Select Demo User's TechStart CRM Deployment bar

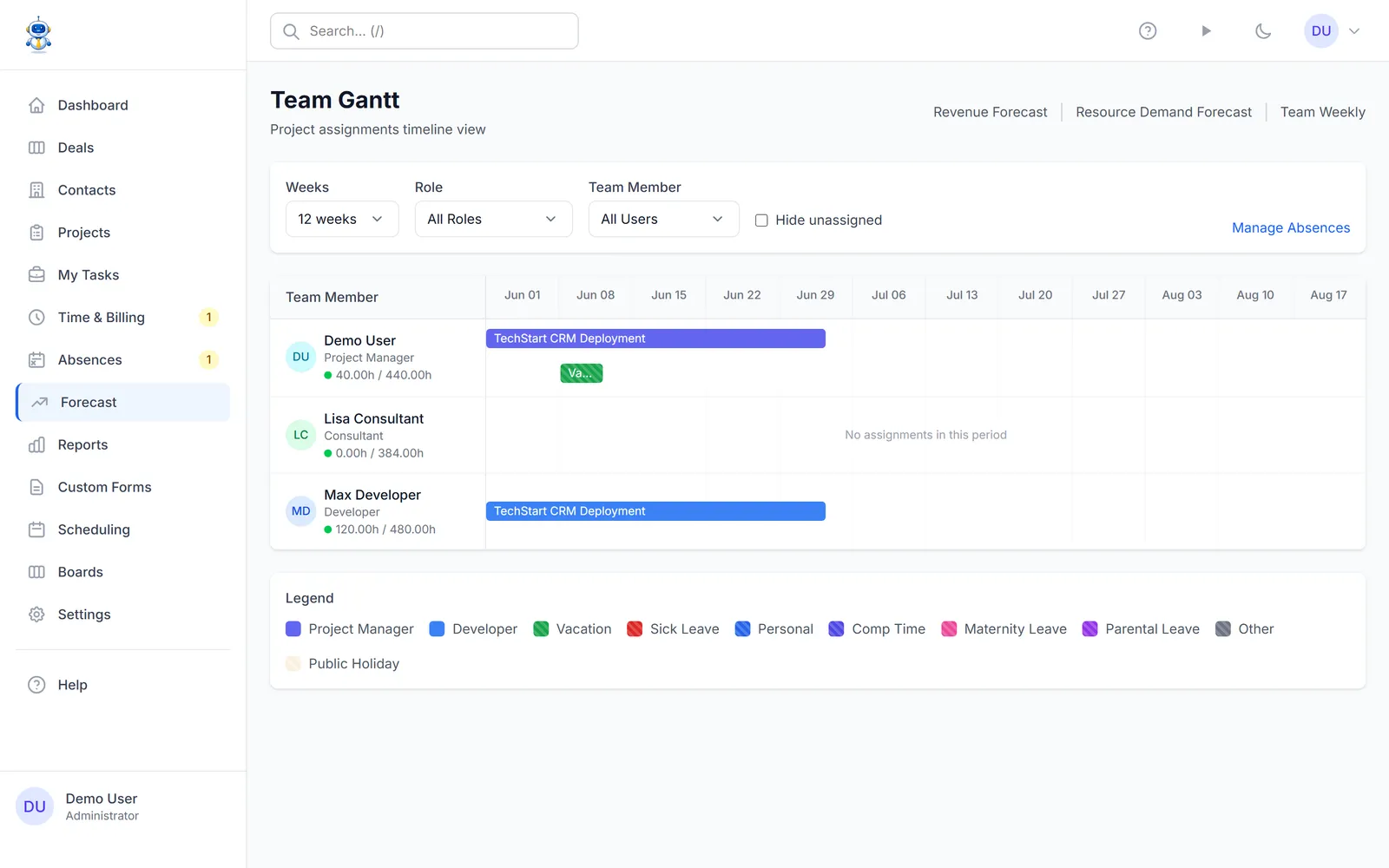pyautogui.click(x=655, y=339)
